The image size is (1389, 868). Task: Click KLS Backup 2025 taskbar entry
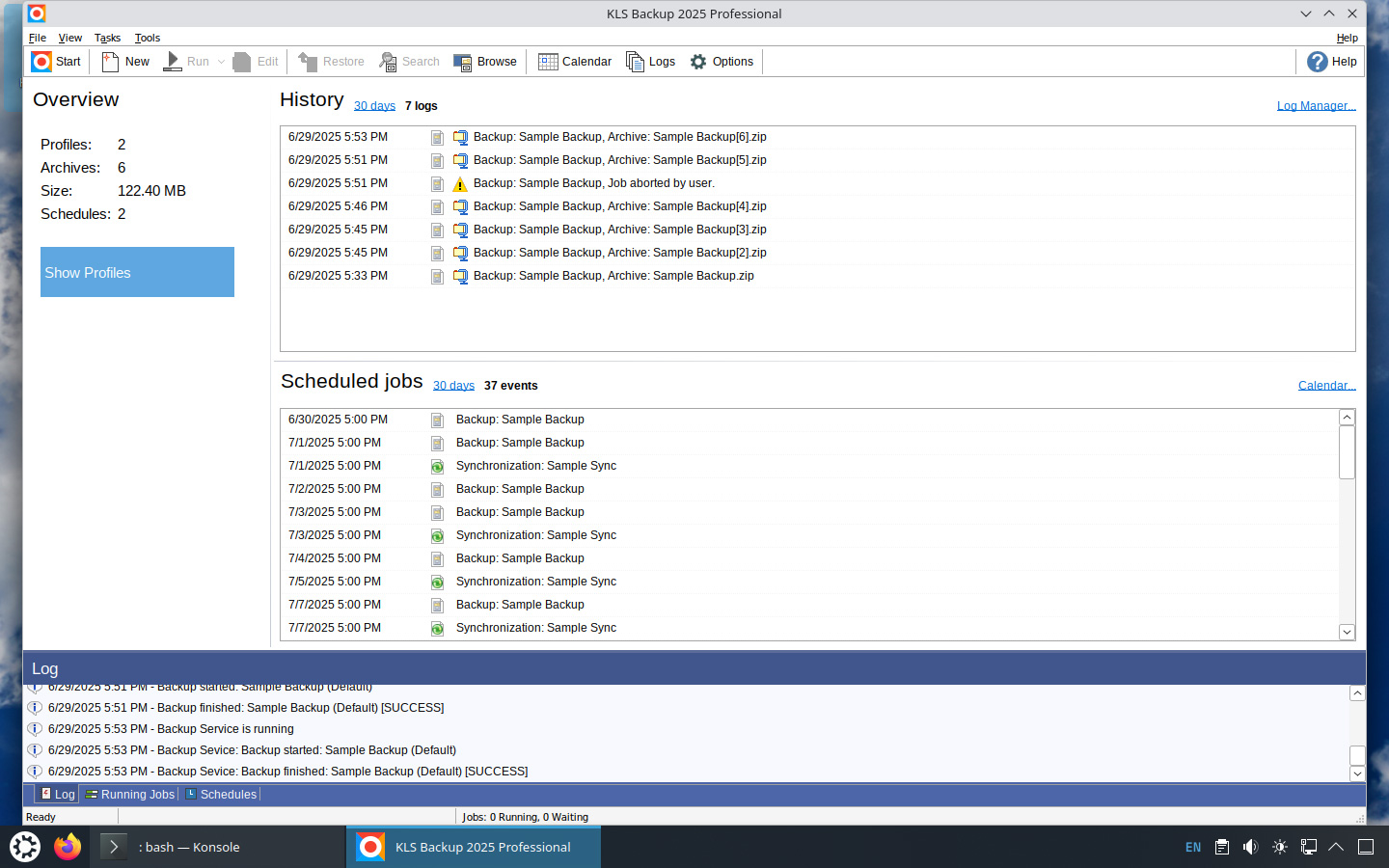click(474, 847)
